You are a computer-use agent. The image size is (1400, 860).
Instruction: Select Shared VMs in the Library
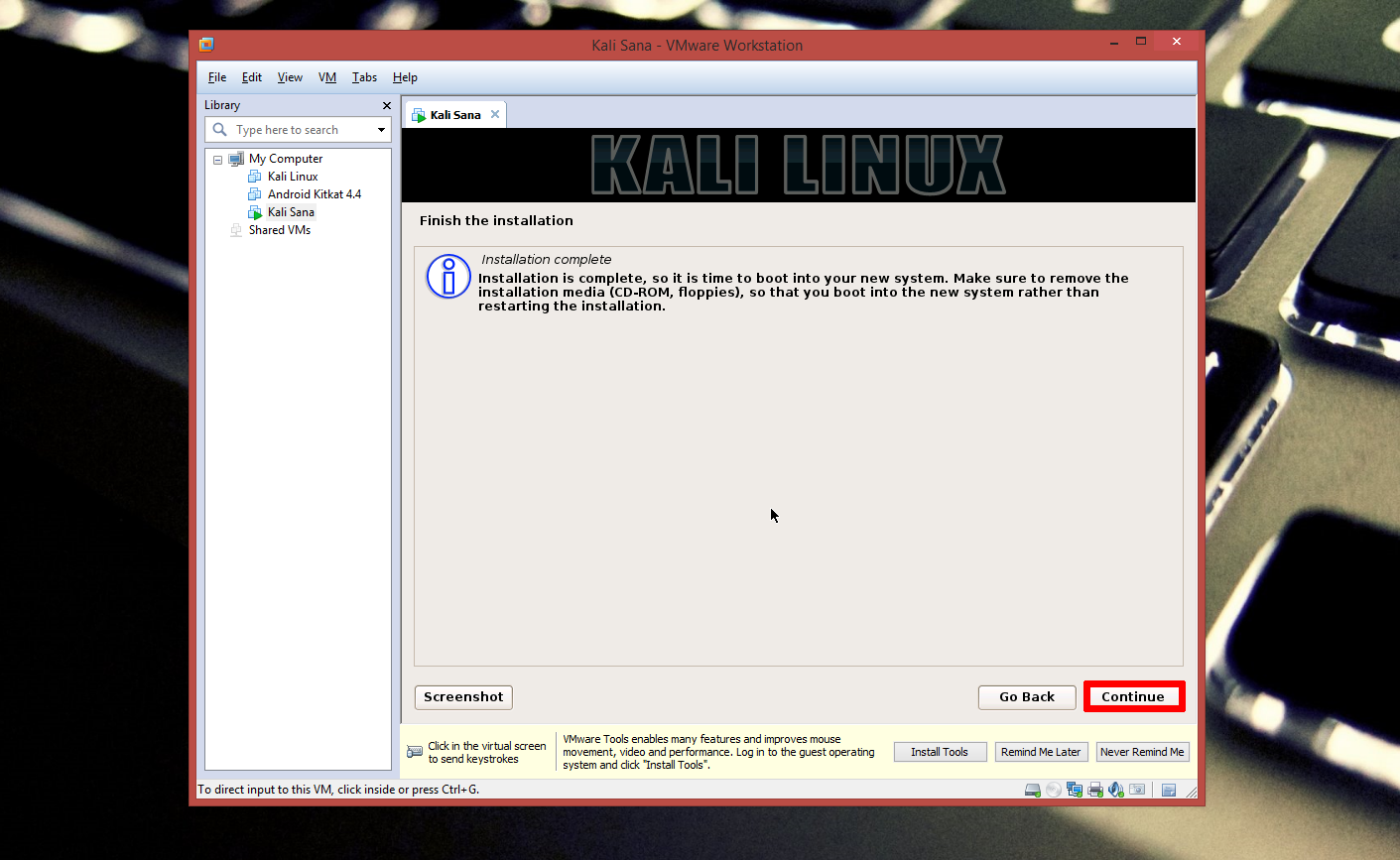coord(280,230)
